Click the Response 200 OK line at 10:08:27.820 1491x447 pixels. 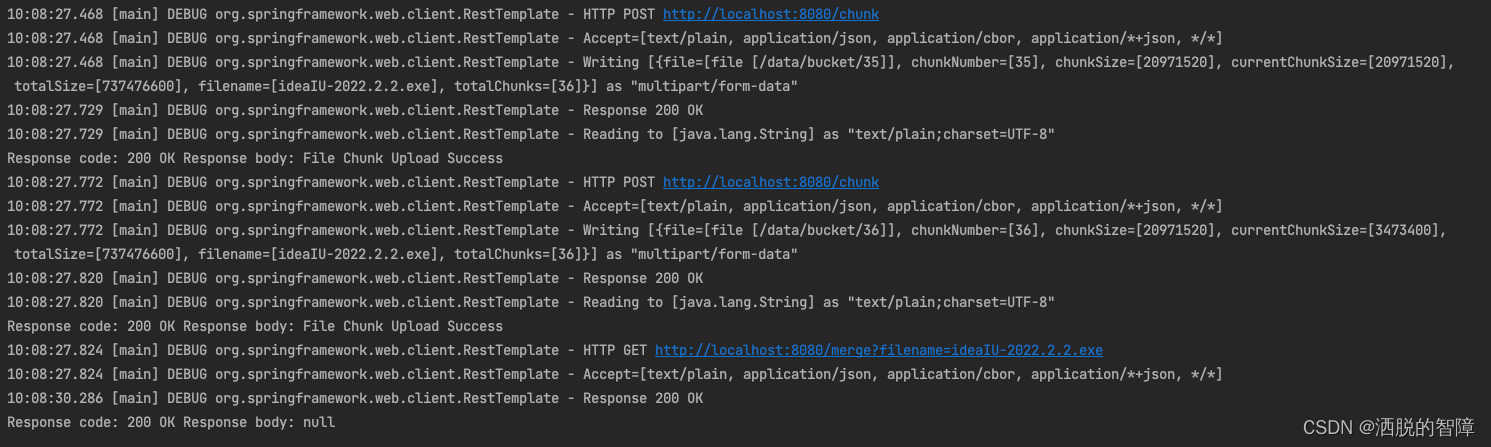tap(355, 278)
